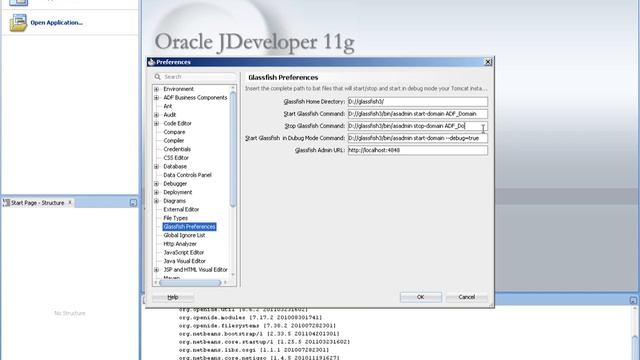Viewport: 640px width, 360px height.
Task: Close the Start Page - Structure tab
Action: 70,202
